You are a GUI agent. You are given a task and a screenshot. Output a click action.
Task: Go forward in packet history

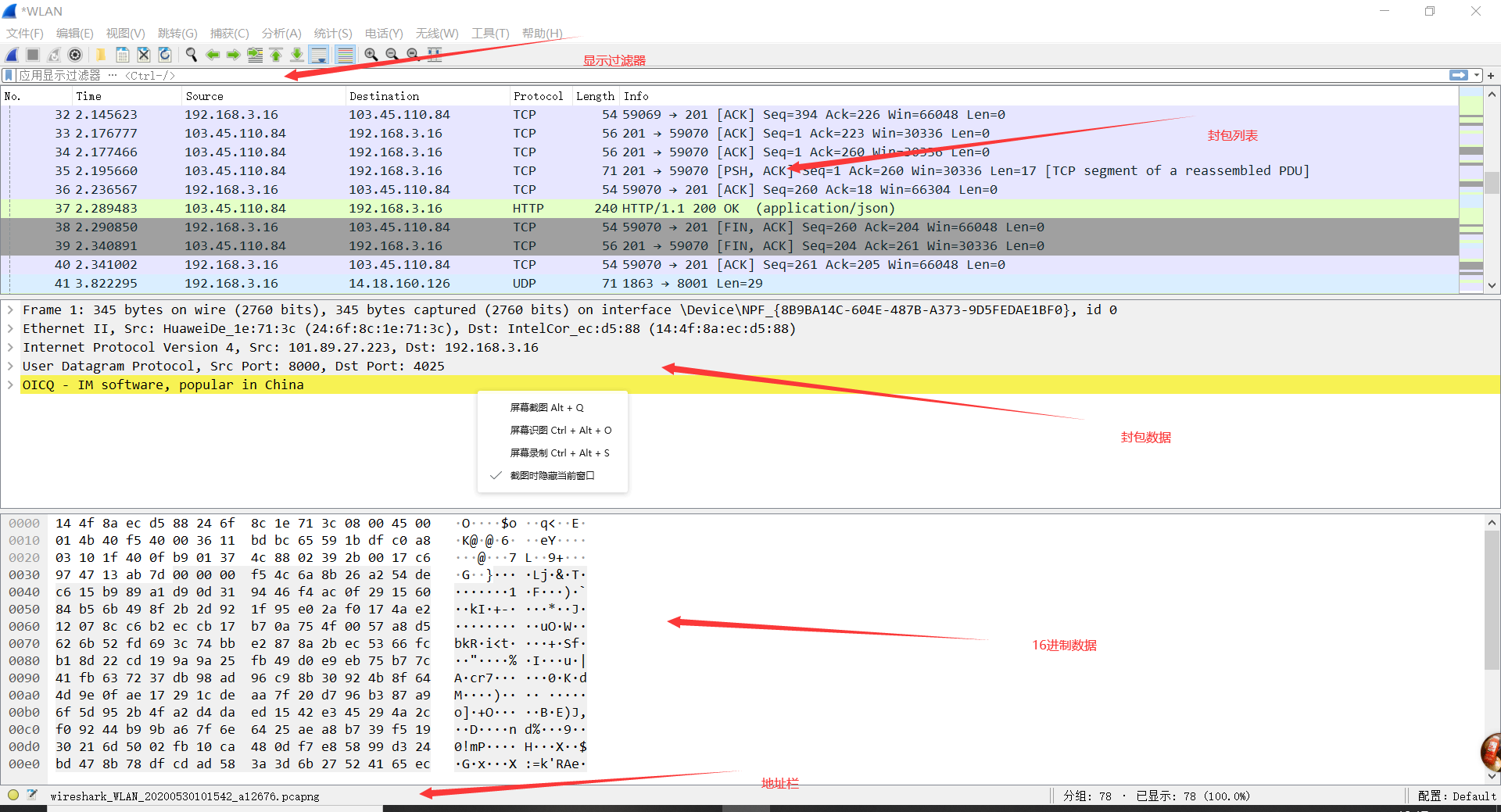233,55
